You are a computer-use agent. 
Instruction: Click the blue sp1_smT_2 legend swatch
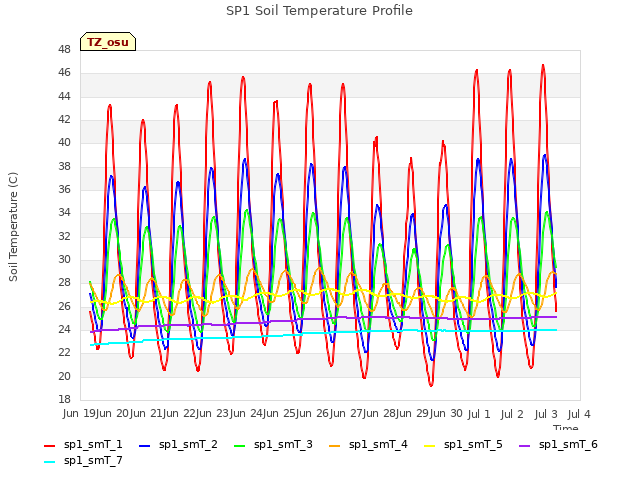pyautogui.click(x=144, y=446)
